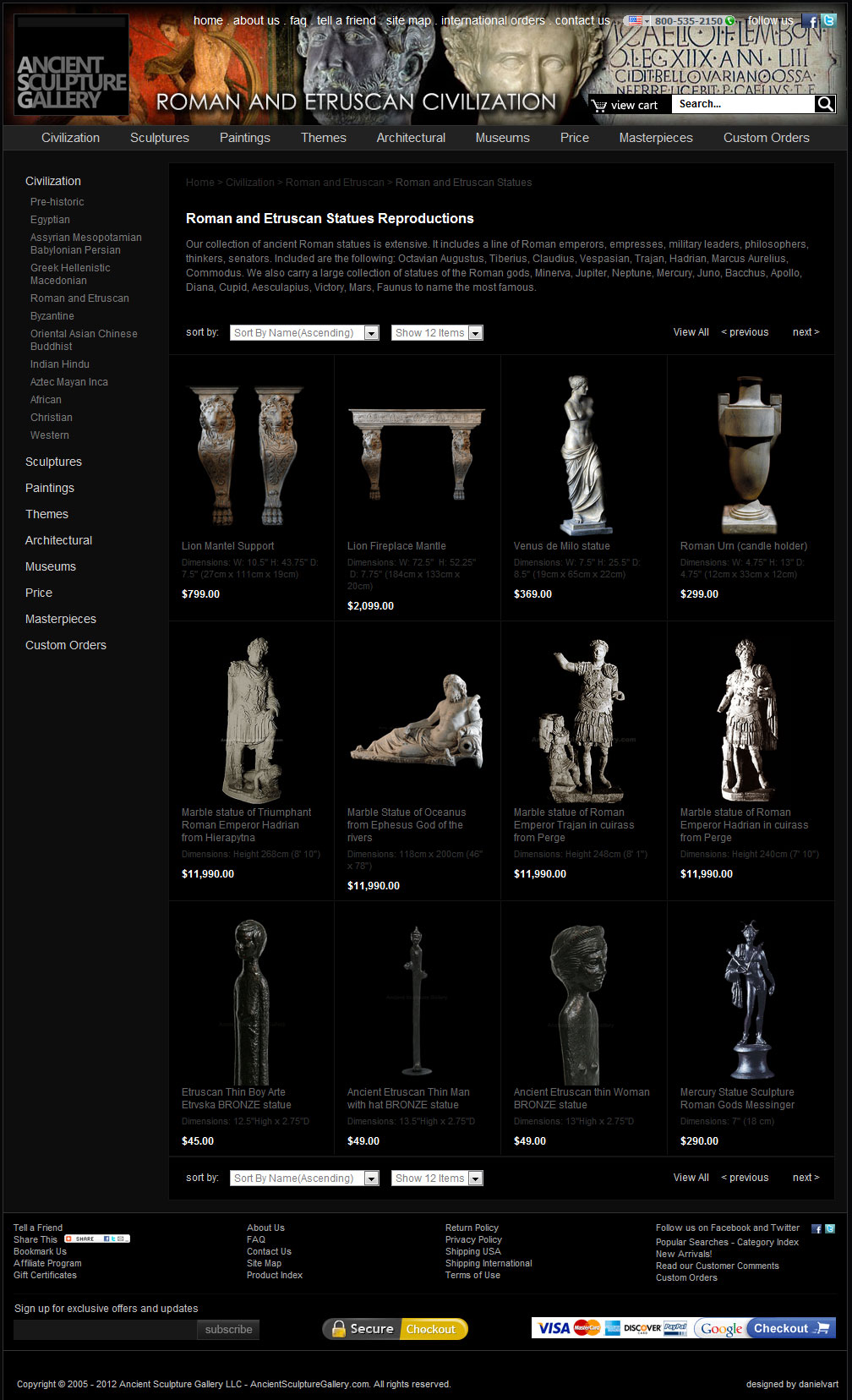Viewport: 852px width, 1400px height.
Task: Open the header Twitter icon
Action: click(829, 21)
